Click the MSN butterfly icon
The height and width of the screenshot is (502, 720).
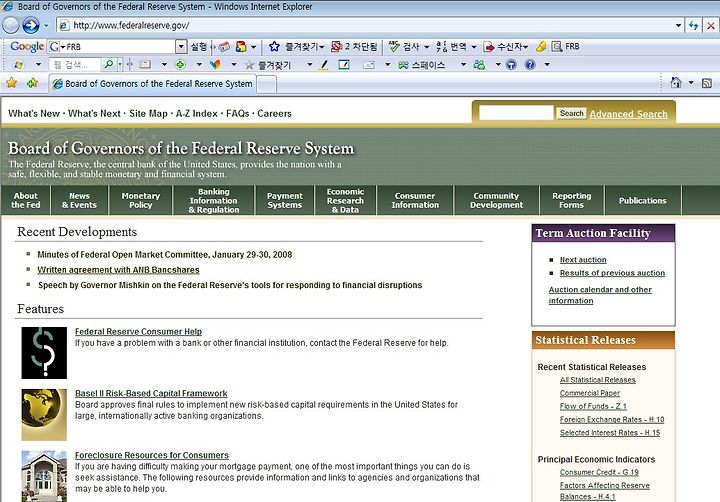tap(215, 65)
